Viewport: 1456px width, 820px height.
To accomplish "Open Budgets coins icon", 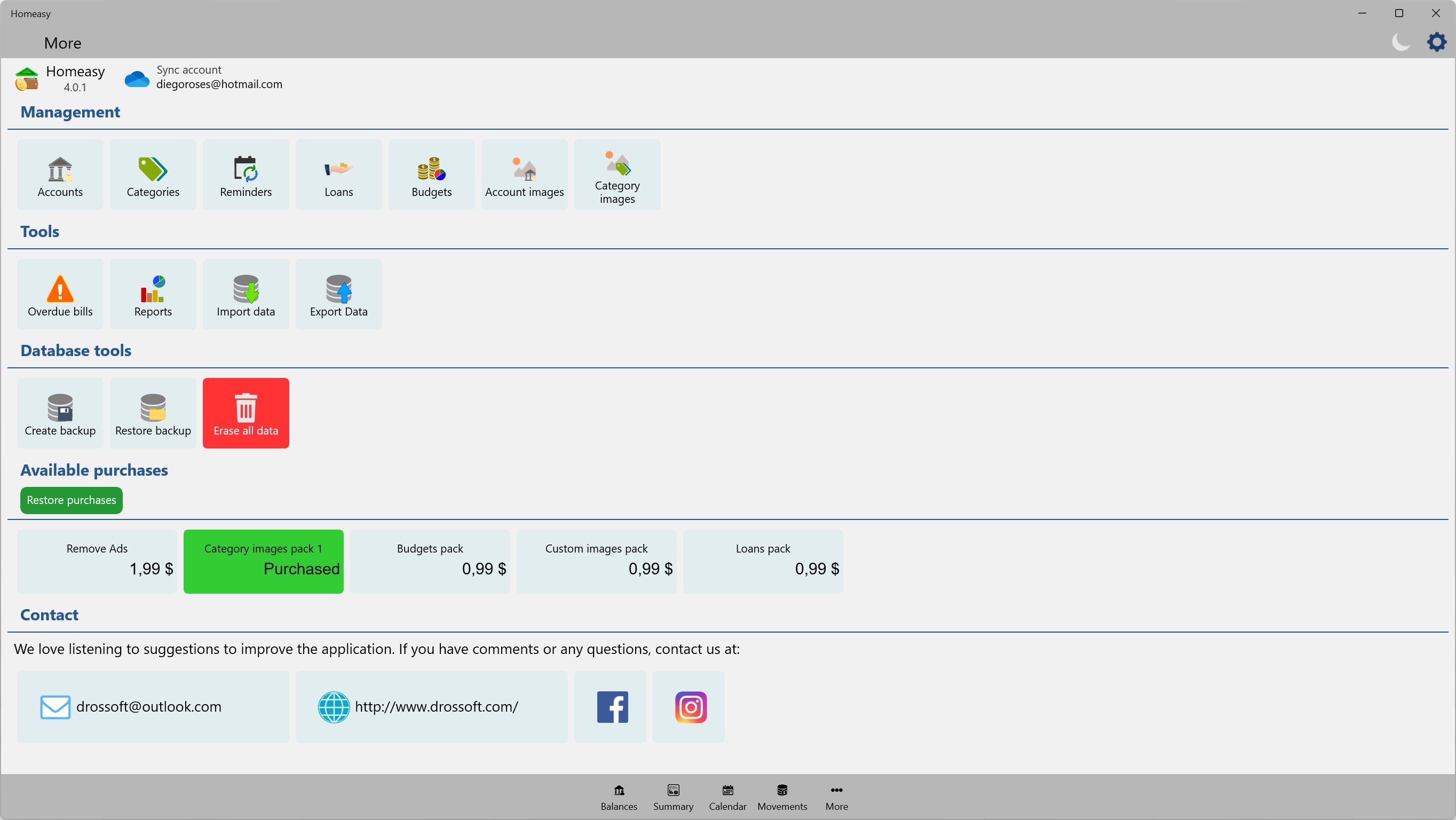I will click(431, 169).
